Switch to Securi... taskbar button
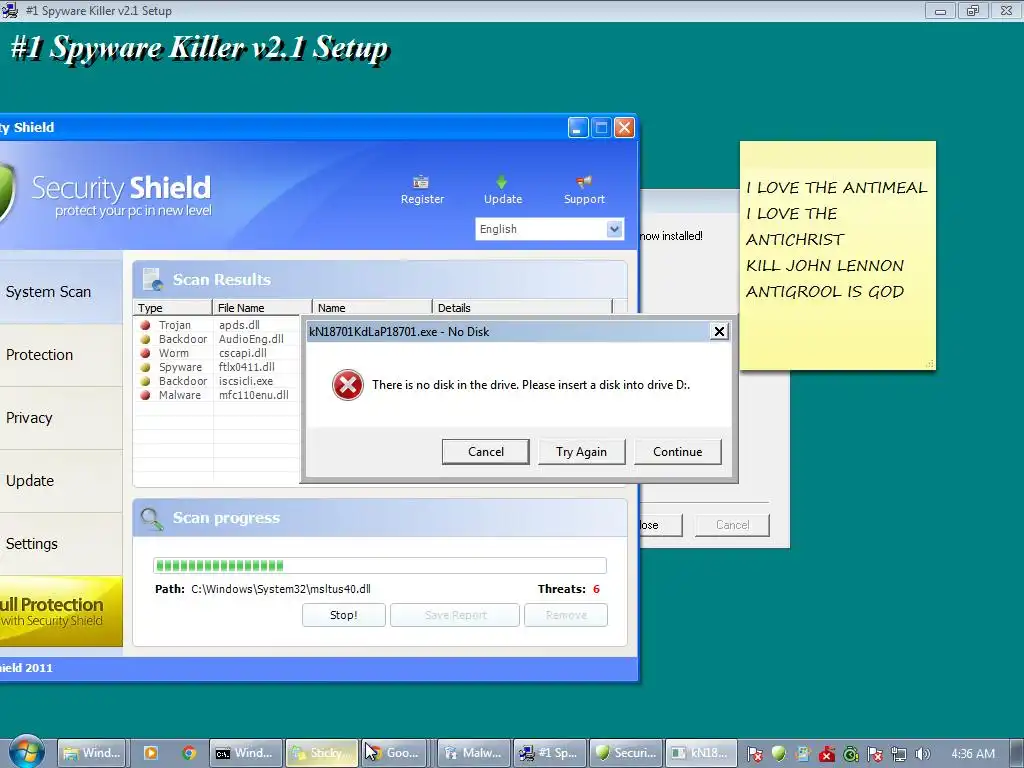The width and height of the screenshot is (1024, 768). [626, 753]
